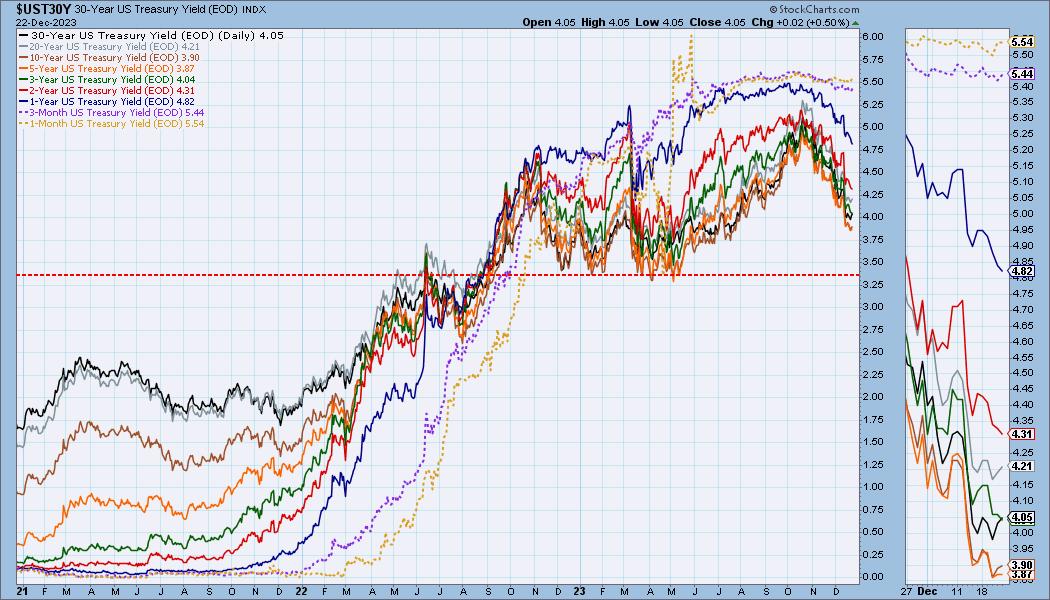Click the 21 year marker on time axis
The image size is (1050, 600).
[x=22, y=591]
